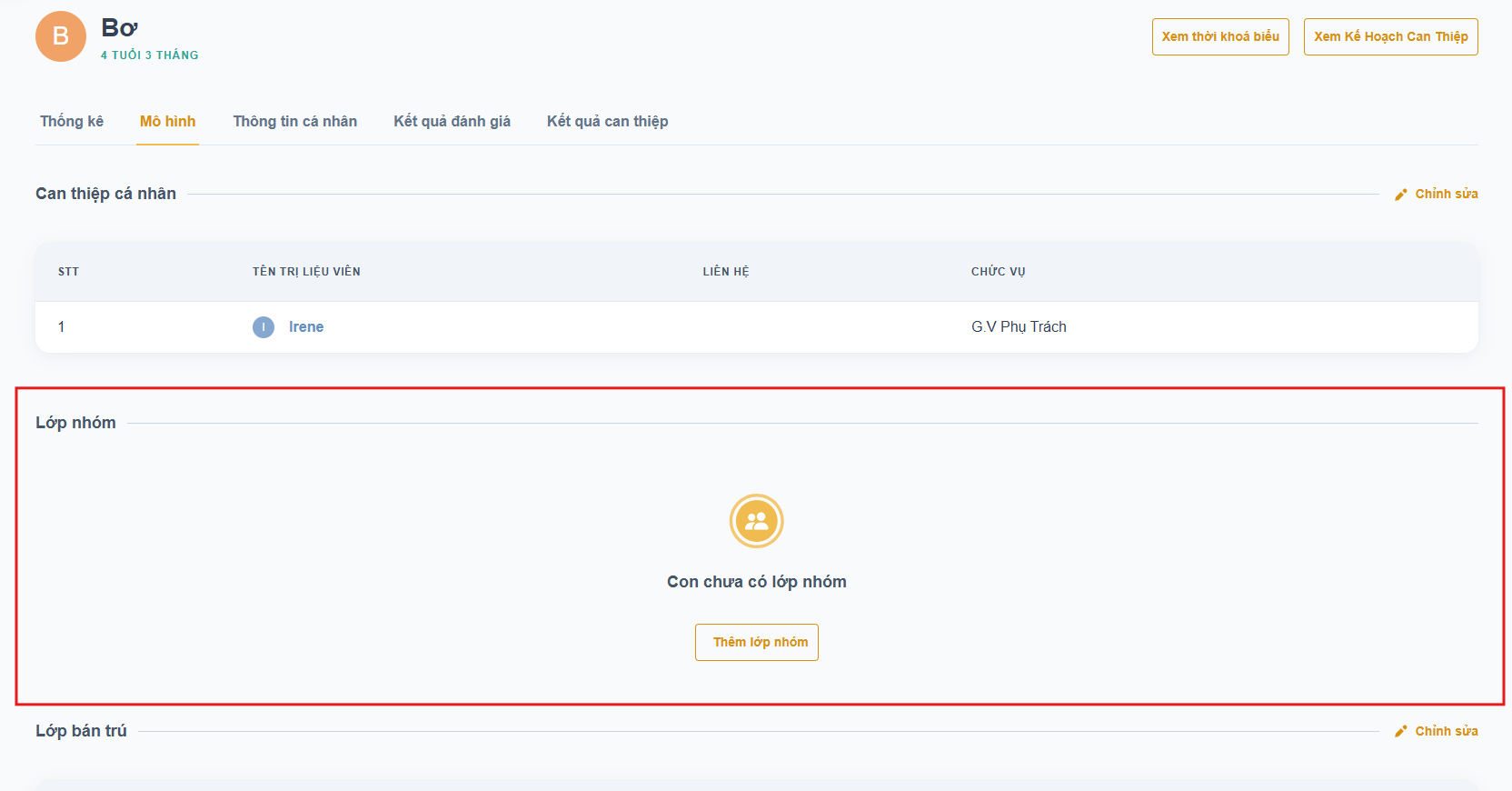The width and height of the screenshot is (1512, 791).
Task: Click the LIÊN HỆ column header
Action: (x=726, y=272)
